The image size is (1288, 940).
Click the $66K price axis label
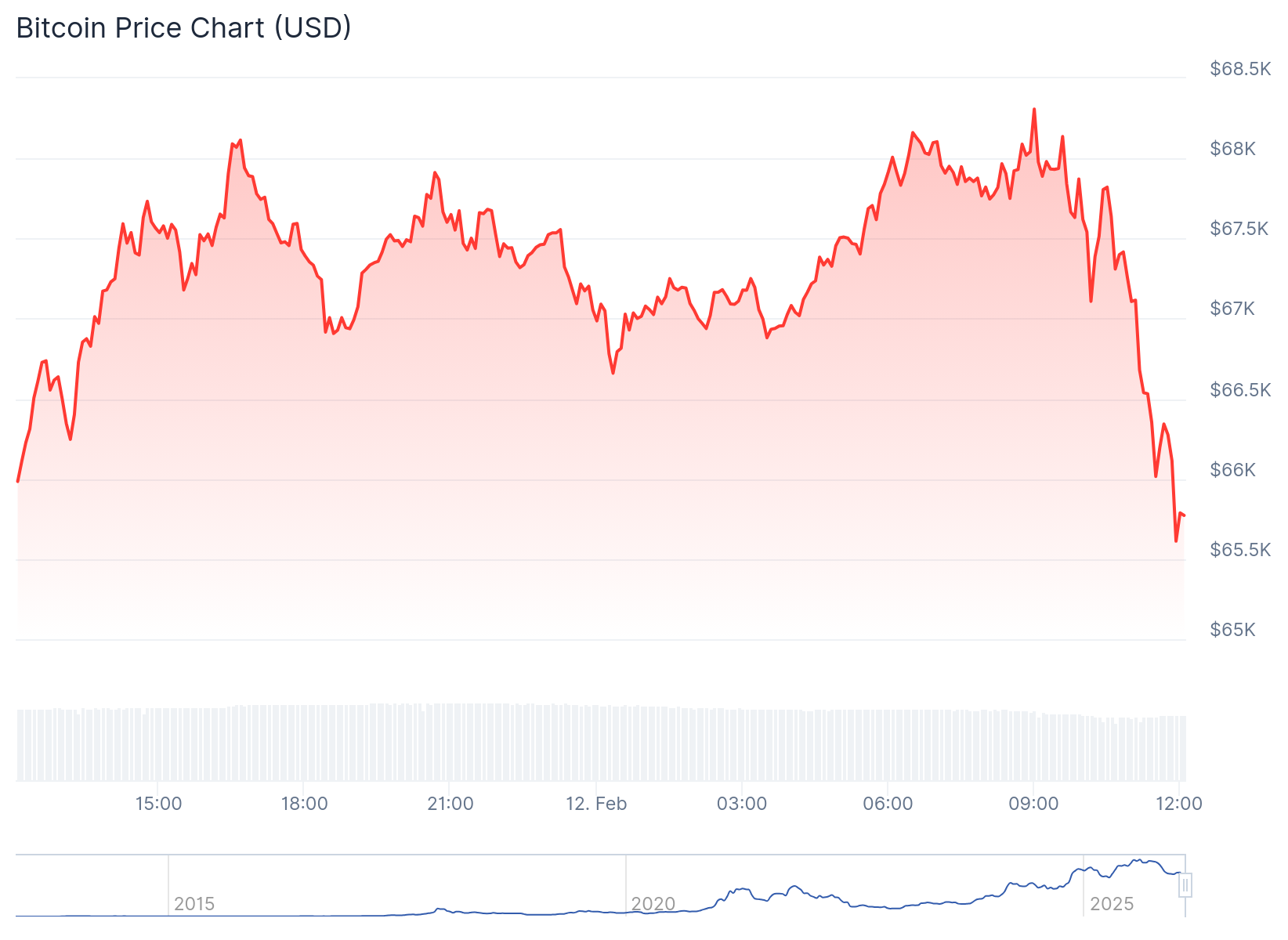pyautogui.click(x=1233, y=470)
